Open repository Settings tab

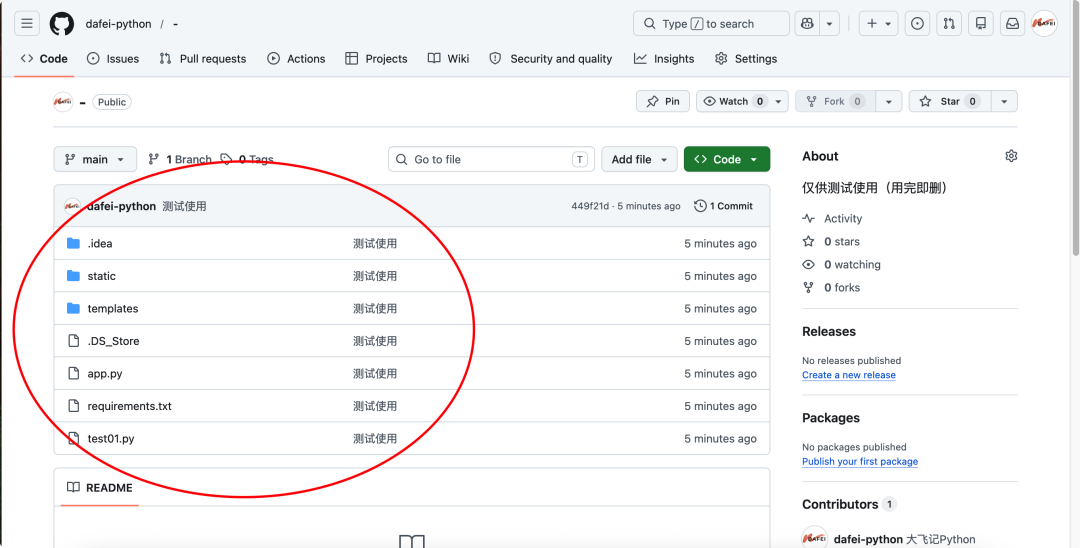click(x=746, y=59)
